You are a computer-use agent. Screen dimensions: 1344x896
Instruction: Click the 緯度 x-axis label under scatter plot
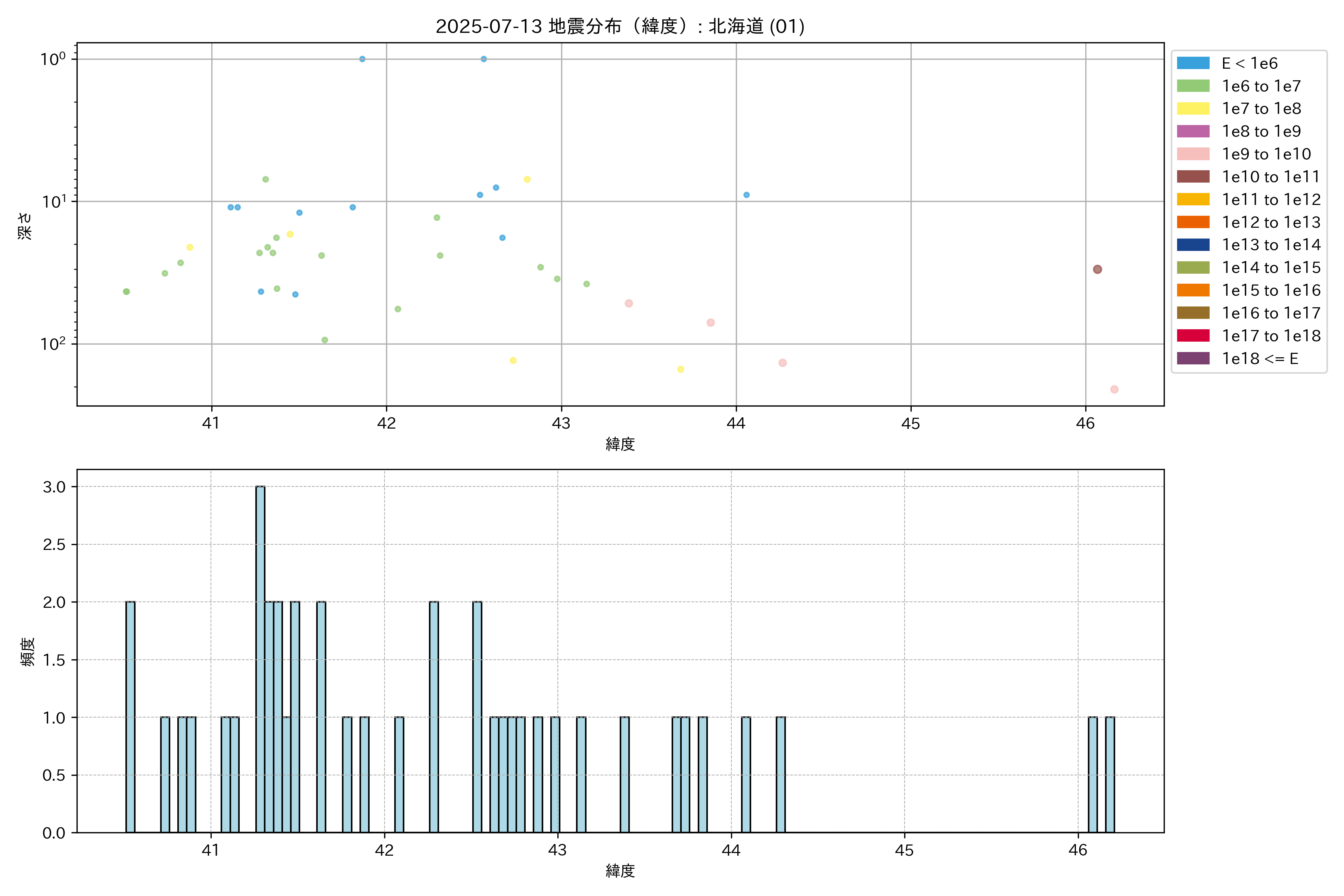click(x=620, y=444)
